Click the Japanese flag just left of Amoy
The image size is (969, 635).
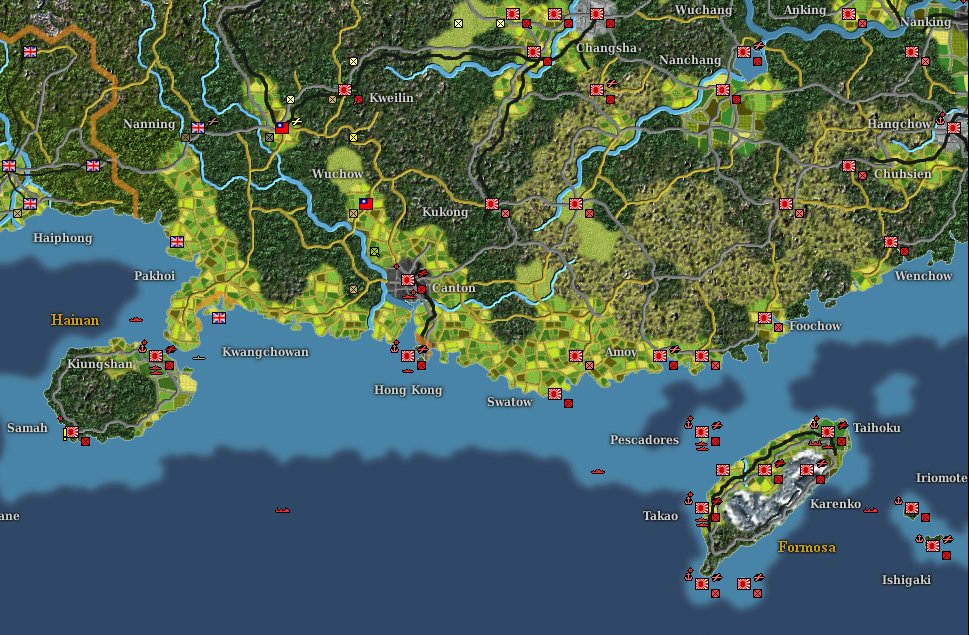point(576,356)
